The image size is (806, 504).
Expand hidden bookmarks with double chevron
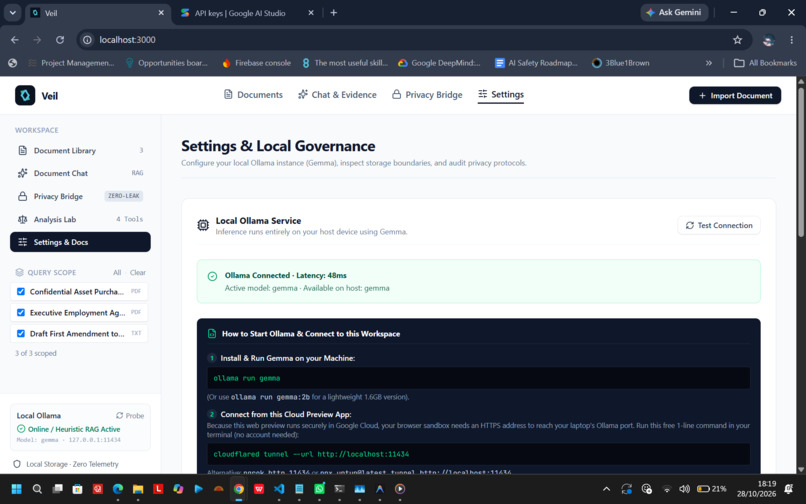click(x=709, y=63)
